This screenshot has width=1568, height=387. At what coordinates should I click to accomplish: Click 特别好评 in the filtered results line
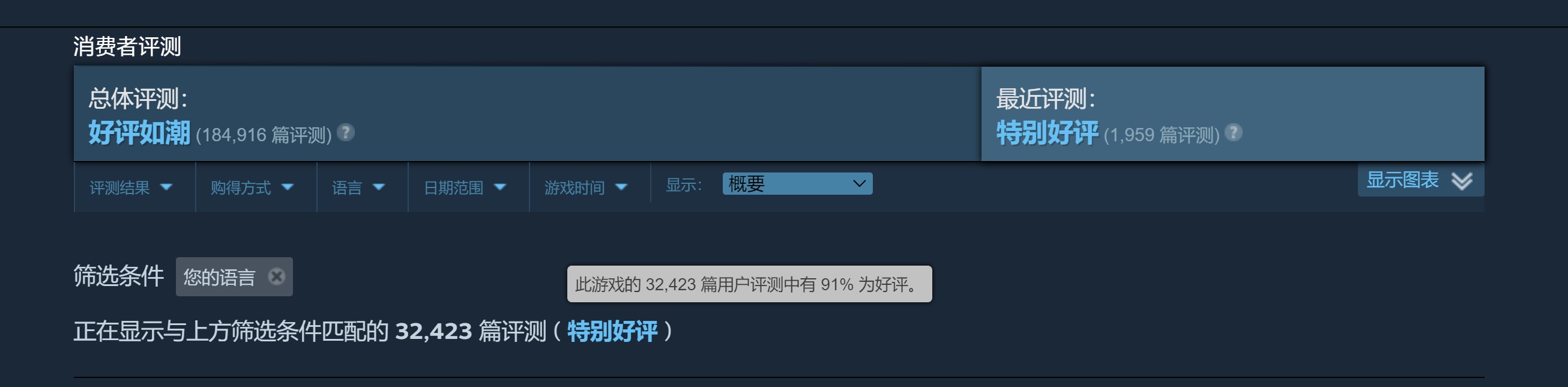coord(612,331)
